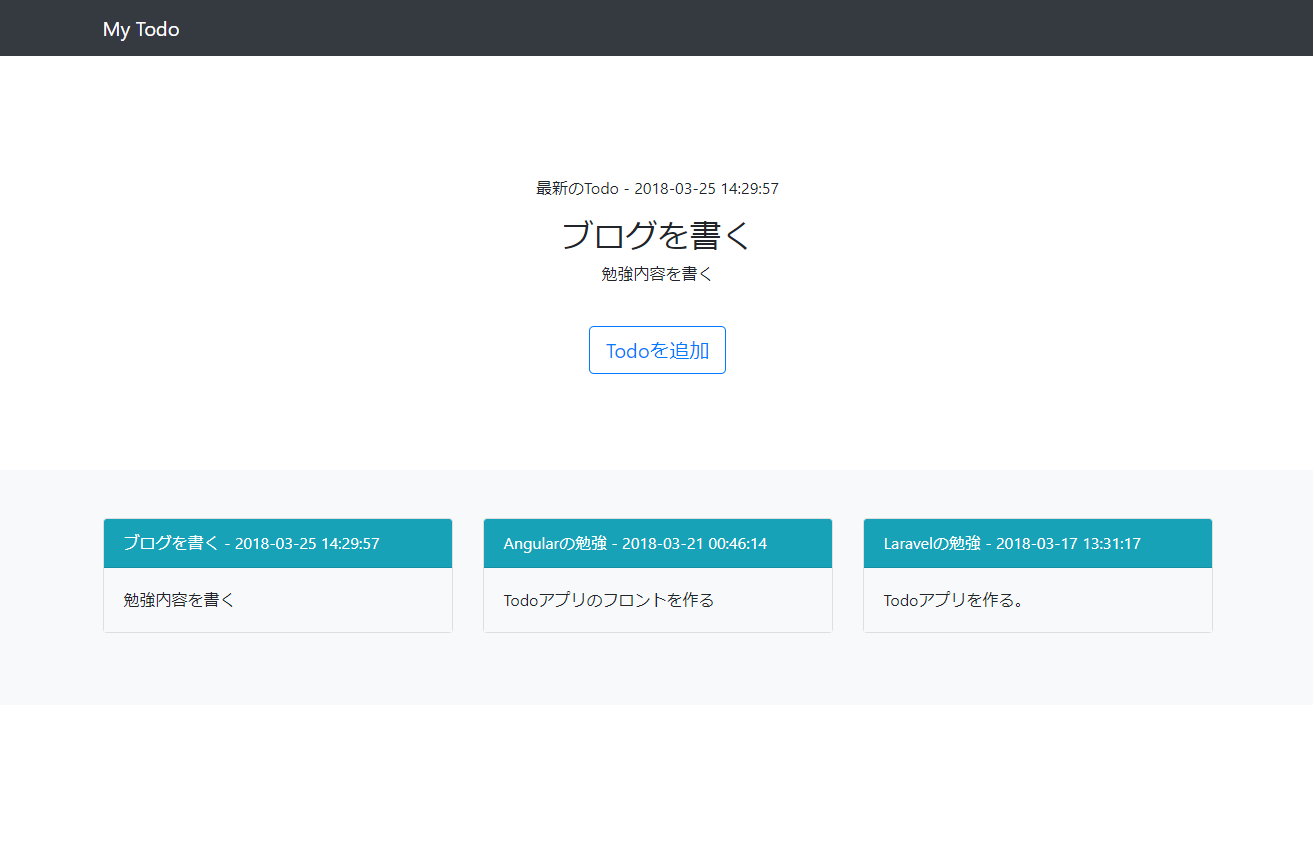Click the My Todo navbar brand
This screenshot has height=868, width=1313.
[140, 28]
